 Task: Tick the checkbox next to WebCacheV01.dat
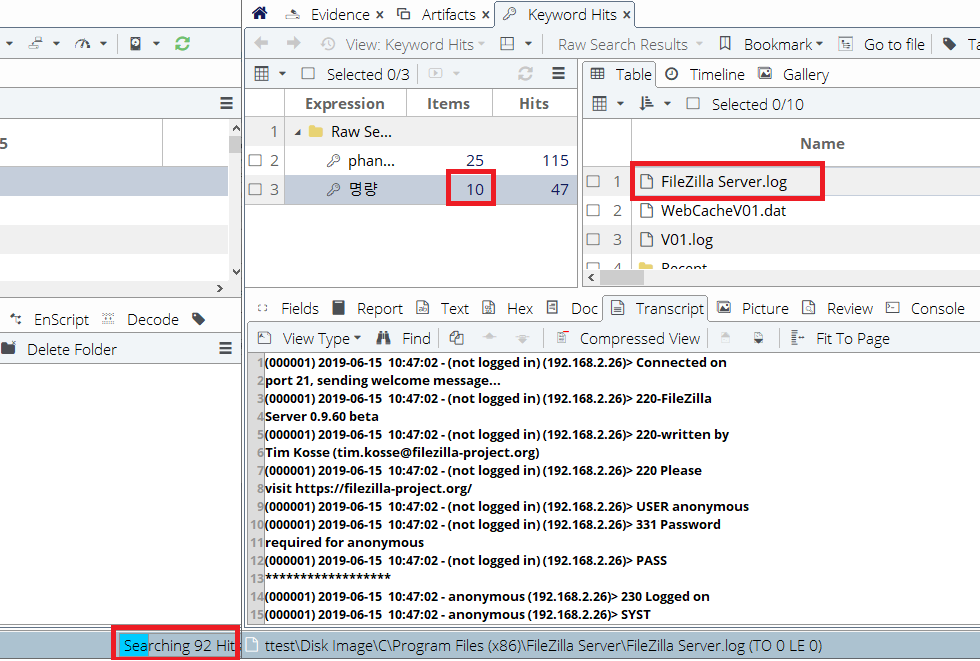tap(593, 211)
